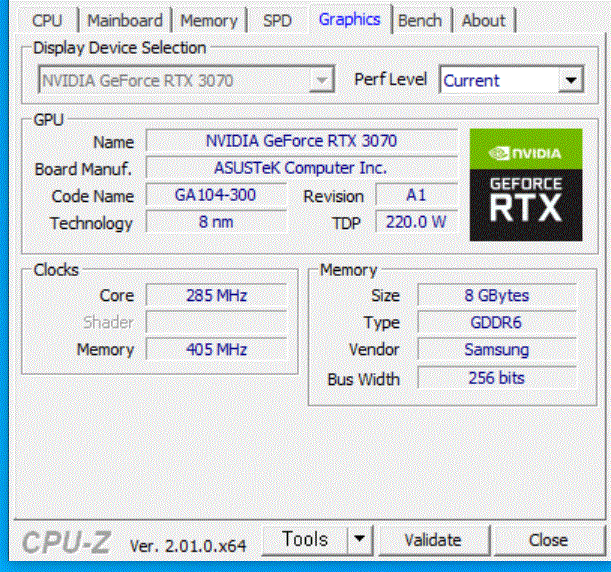
Task: Select the Memory tab
Action: click(x=208, y=21)
